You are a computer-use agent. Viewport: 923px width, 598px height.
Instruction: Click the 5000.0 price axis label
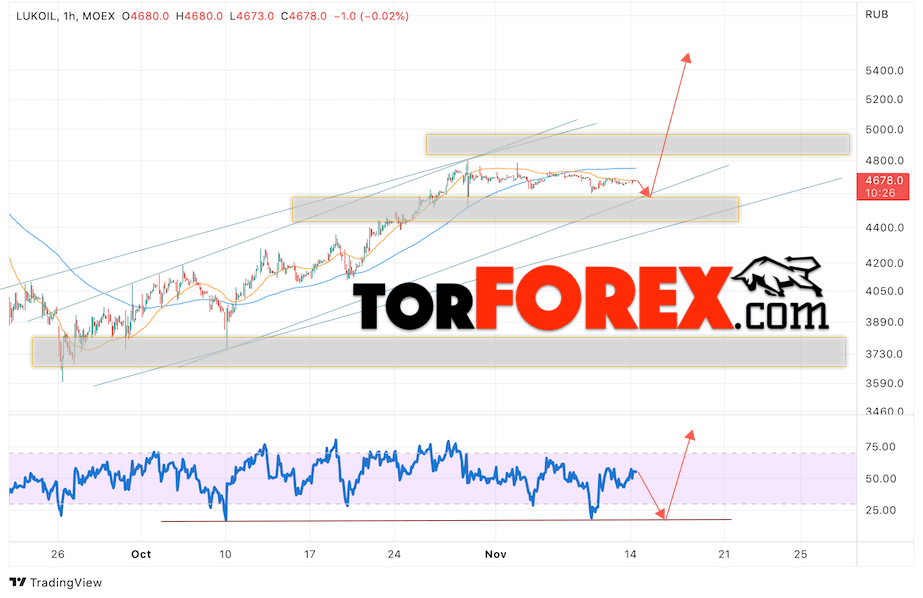(x=884, y=129)
